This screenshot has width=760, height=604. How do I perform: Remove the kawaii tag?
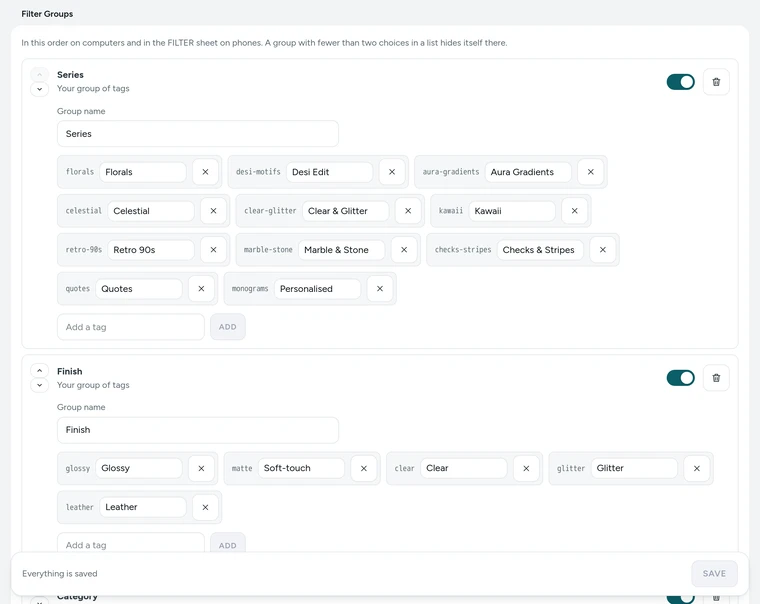pyautogui.click(x=574, y=211)
